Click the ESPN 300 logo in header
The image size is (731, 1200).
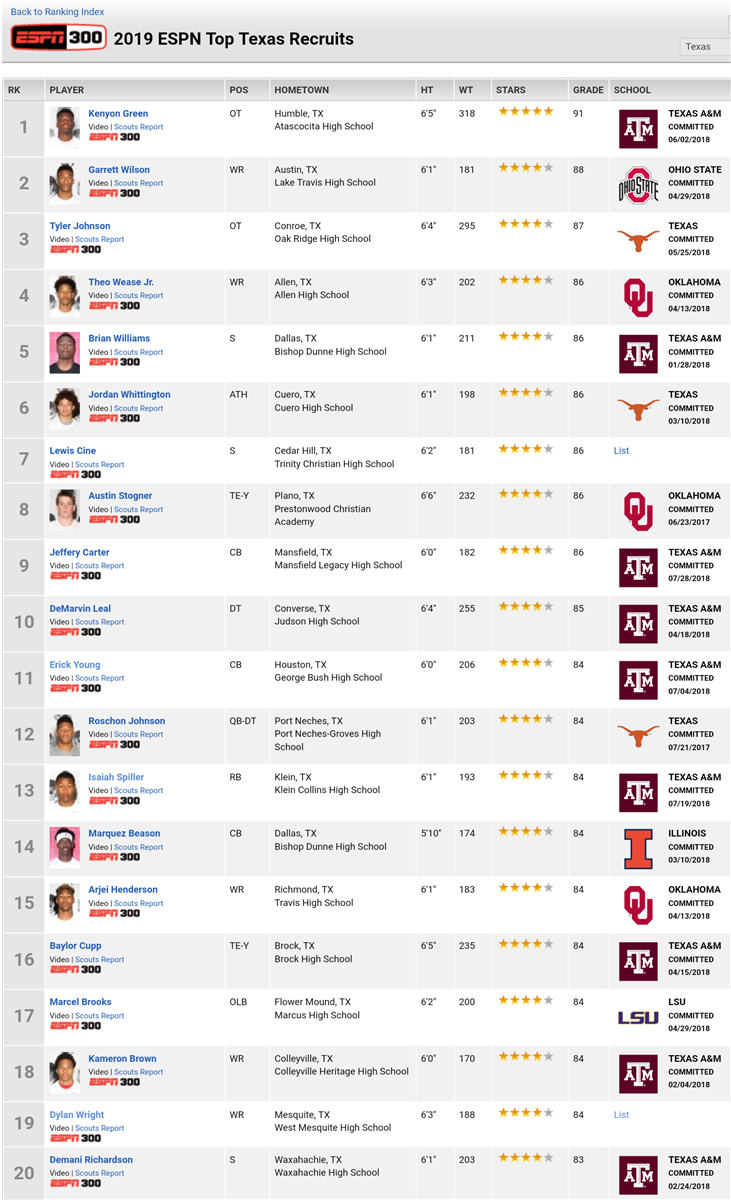click(x=58, y=39)
